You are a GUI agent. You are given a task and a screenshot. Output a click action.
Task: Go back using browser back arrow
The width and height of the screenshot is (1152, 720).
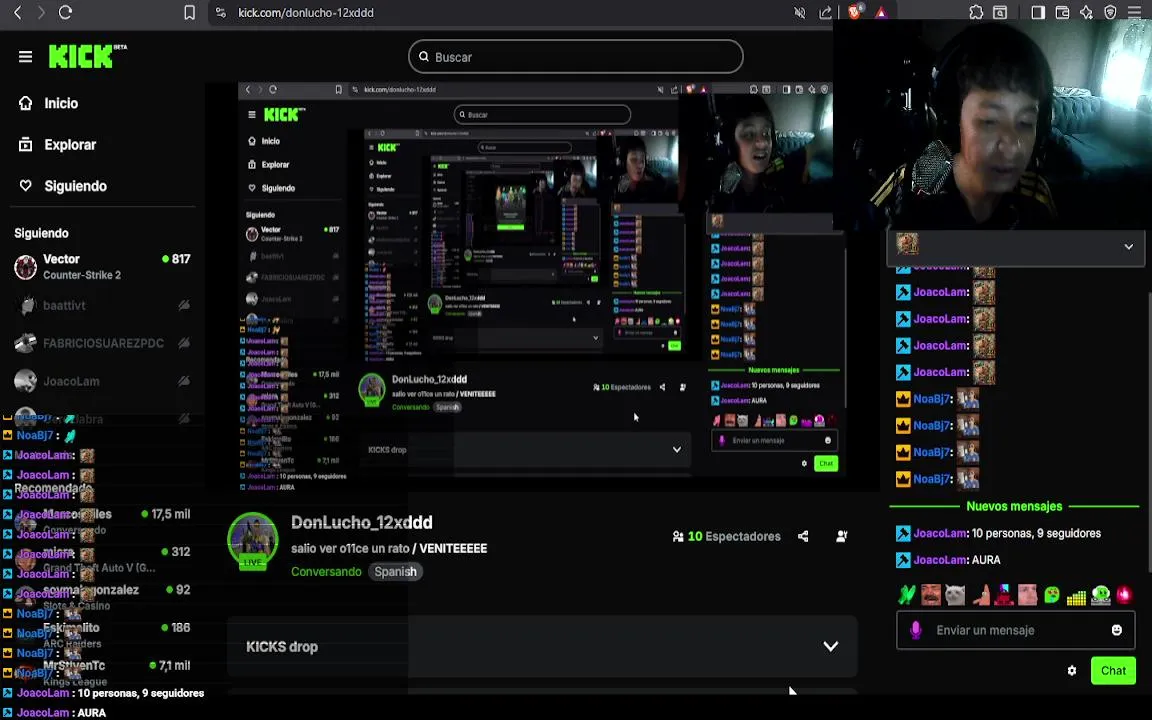18,12
